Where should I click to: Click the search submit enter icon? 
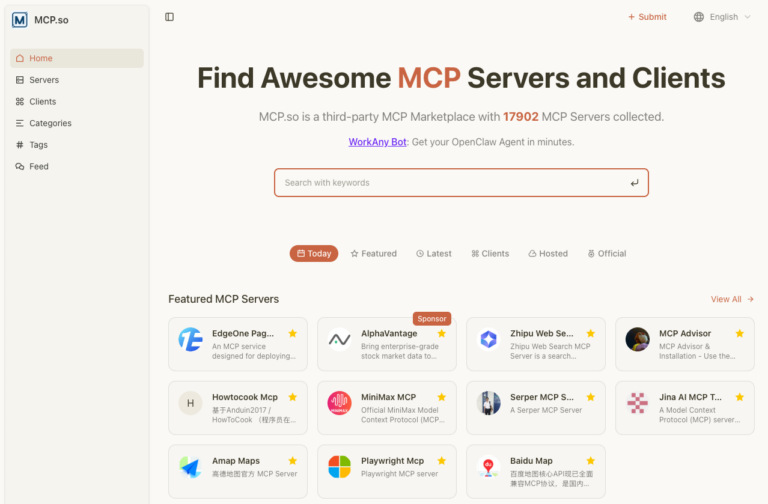coord(634,183)
